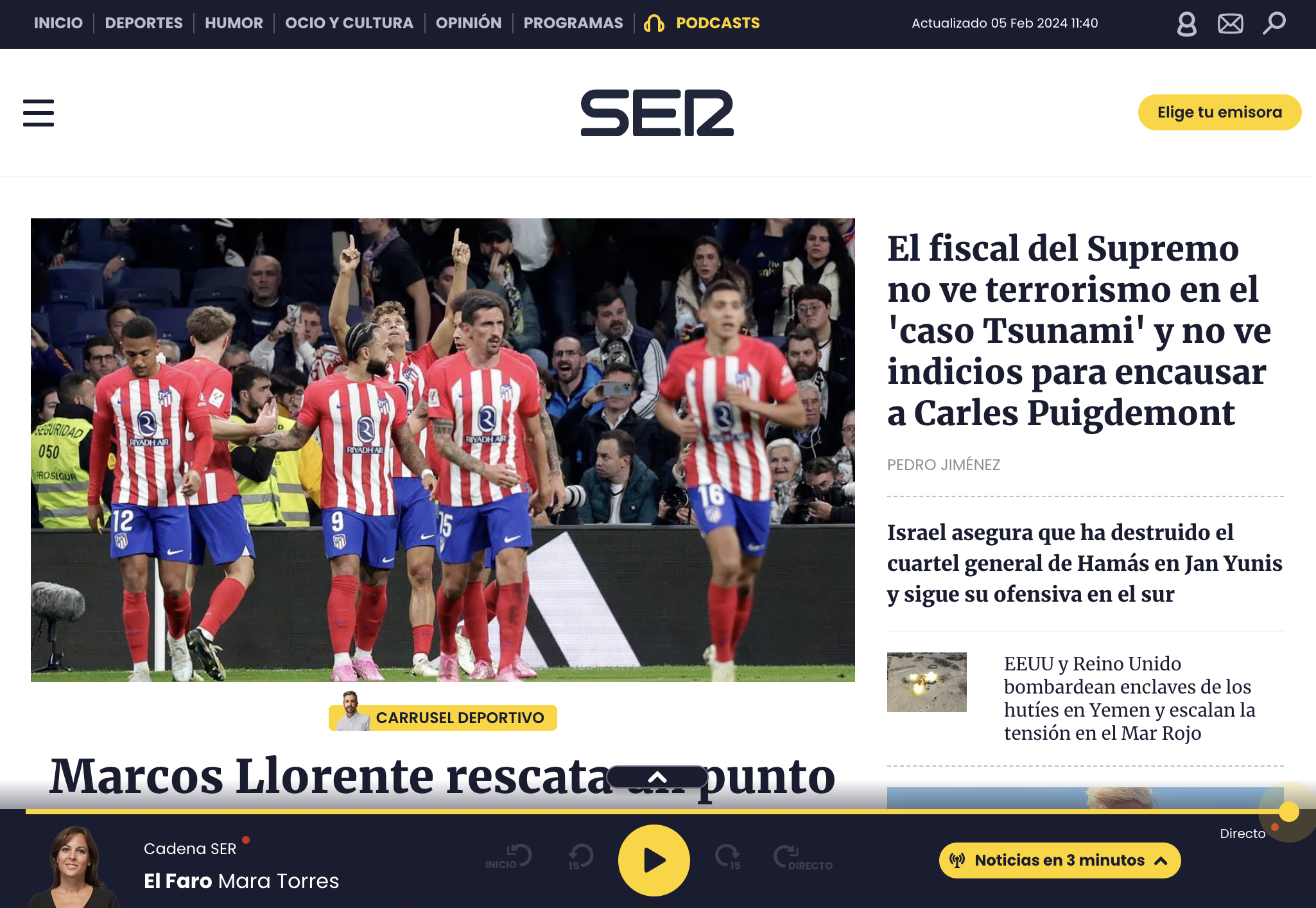Image resolution: width=1316 pixels, height=908 pixels.
Task: Open the hamburger menu icon
Action: pos(39,113)
